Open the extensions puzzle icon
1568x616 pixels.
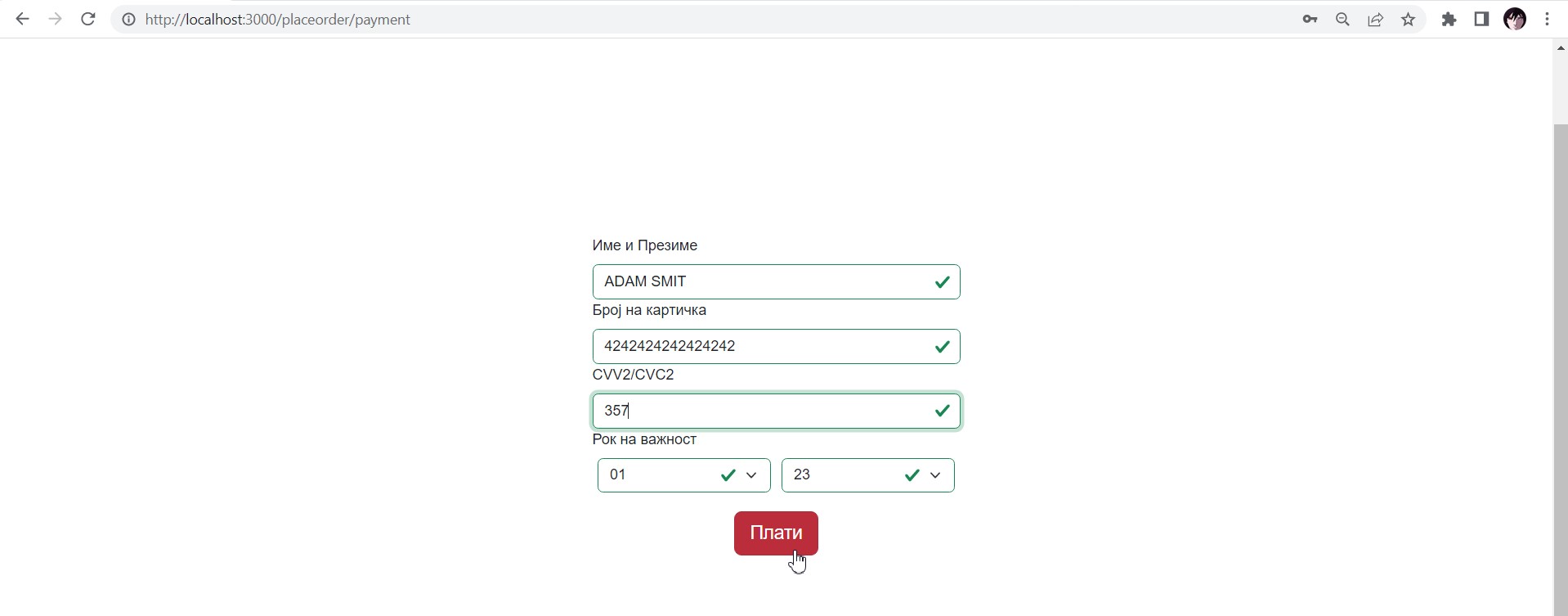pyautogui.click(x=1449, y=20)
